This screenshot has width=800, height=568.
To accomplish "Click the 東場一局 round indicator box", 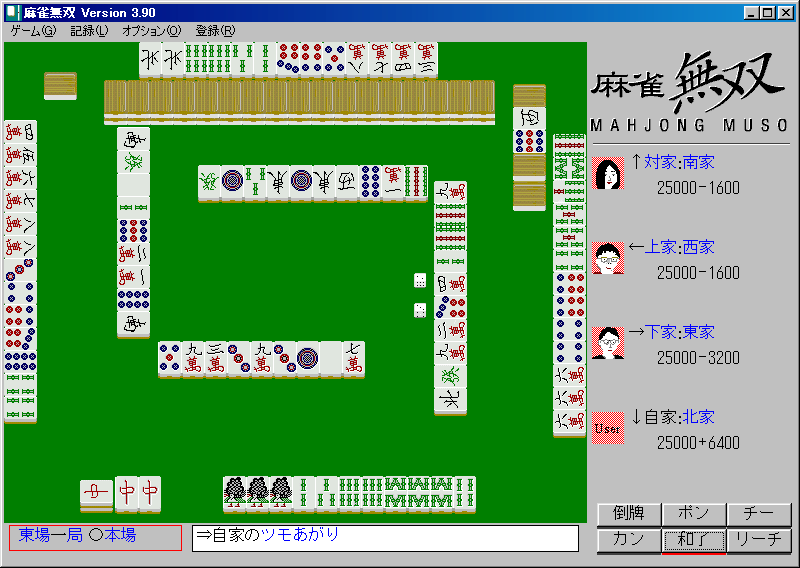I will coord(96,538).
